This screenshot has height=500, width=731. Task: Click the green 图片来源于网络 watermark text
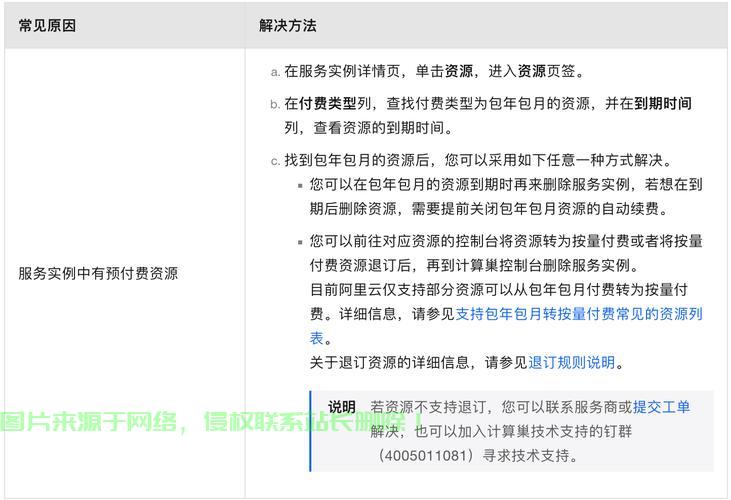(x=90, y=422)
